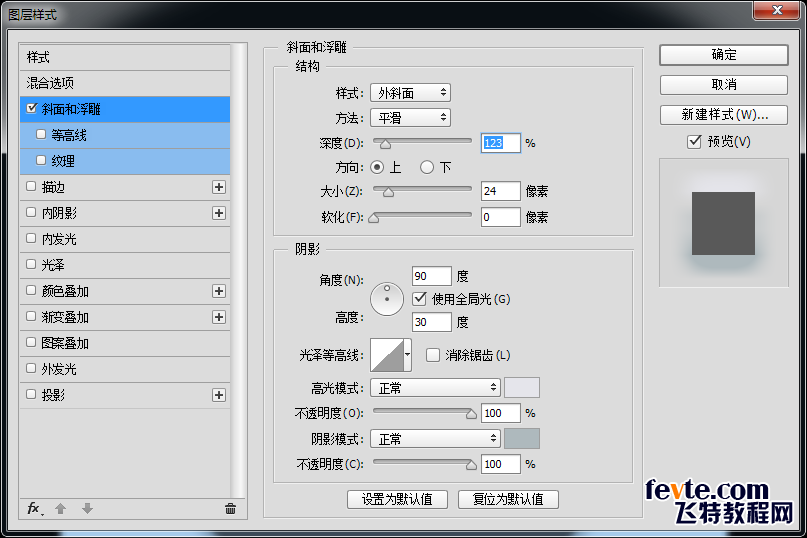807x538 pixels.
Task: Click the shadow opacity (C) field showing 100
Action: pos(501,464)
